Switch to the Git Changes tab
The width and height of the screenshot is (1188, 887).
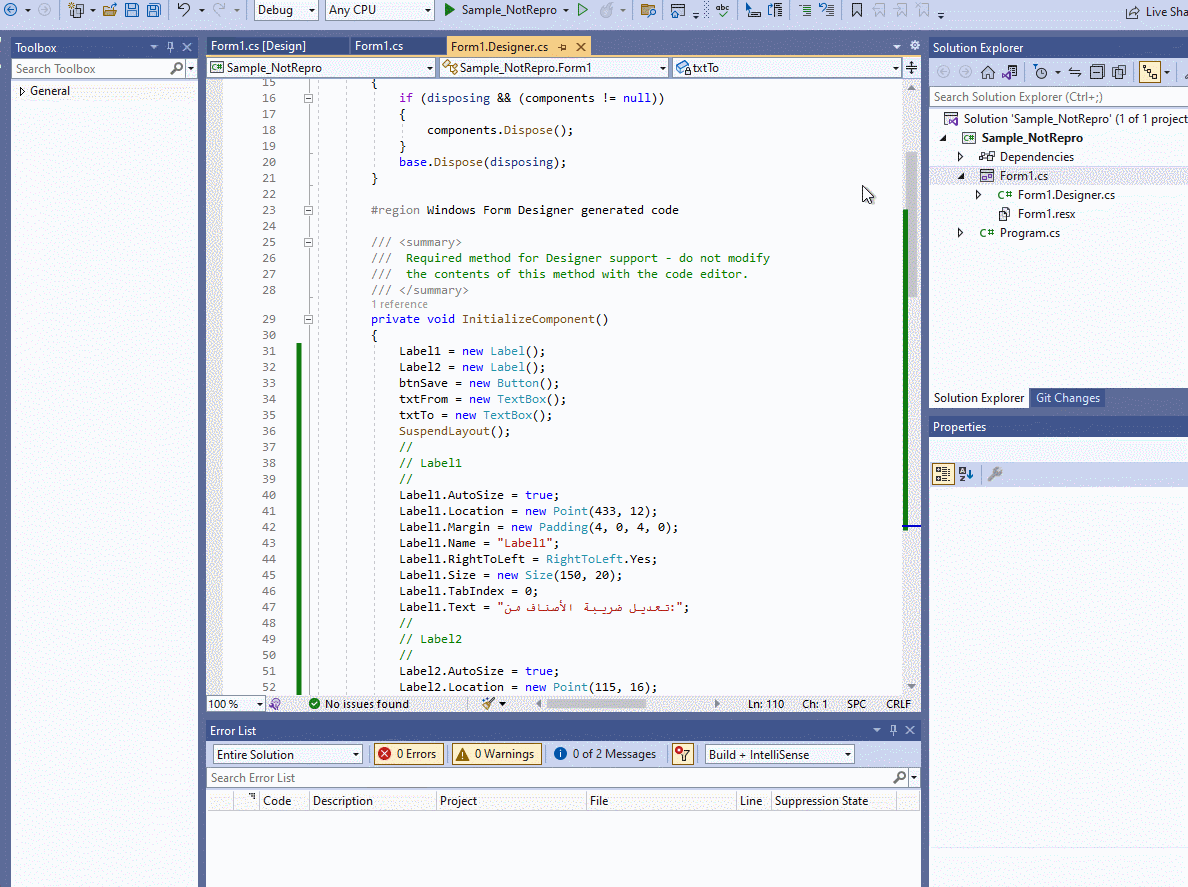(1067, 398)
